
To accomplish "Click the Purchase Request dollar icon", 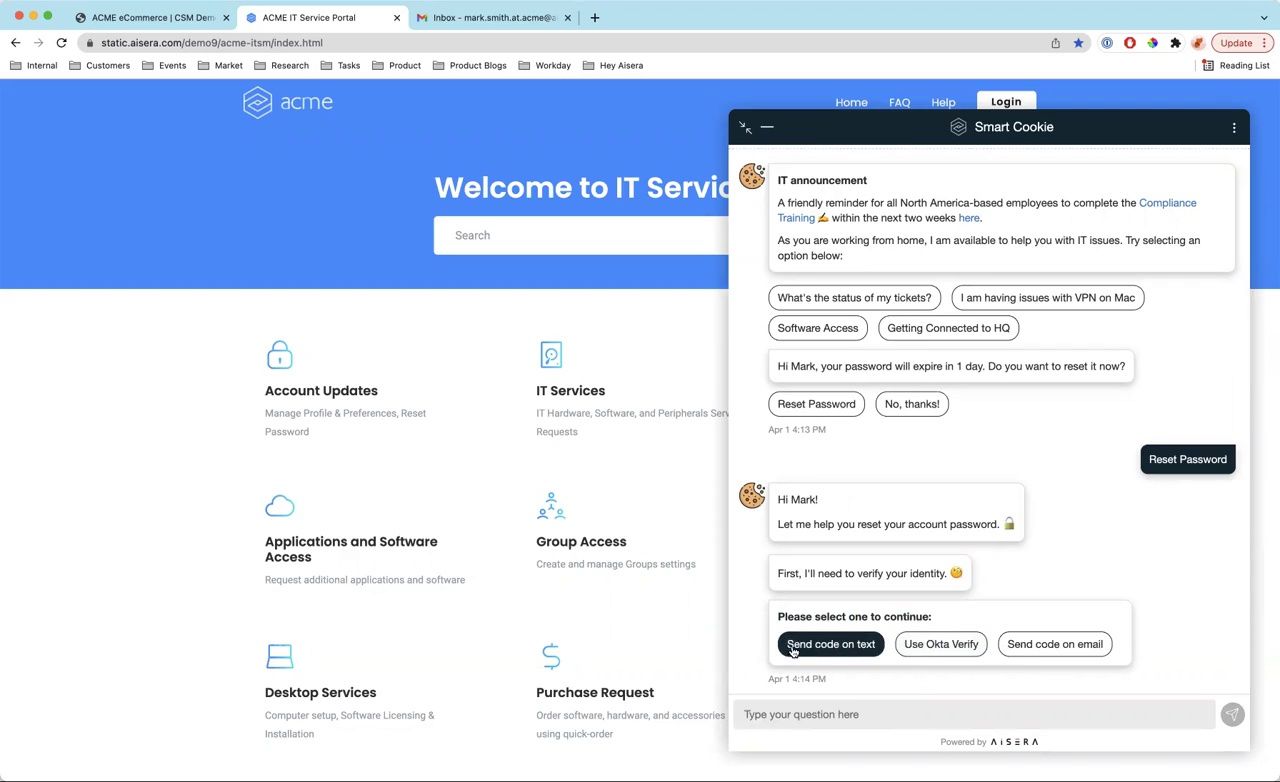I will click(551, 657).
